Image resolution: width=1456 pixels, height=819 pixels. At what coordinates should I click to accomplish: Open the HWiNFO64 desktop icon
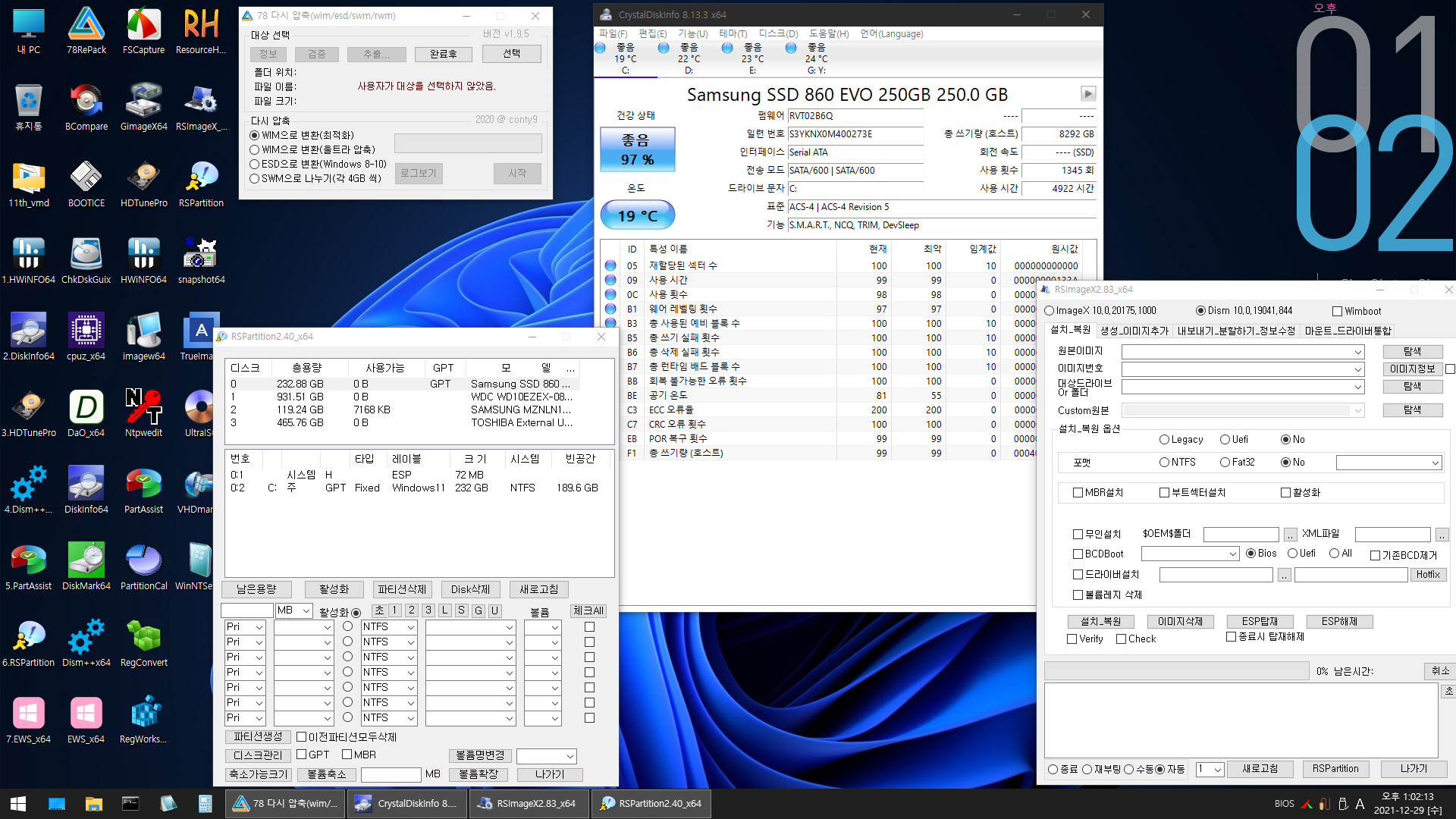click(x=143, y=260)
